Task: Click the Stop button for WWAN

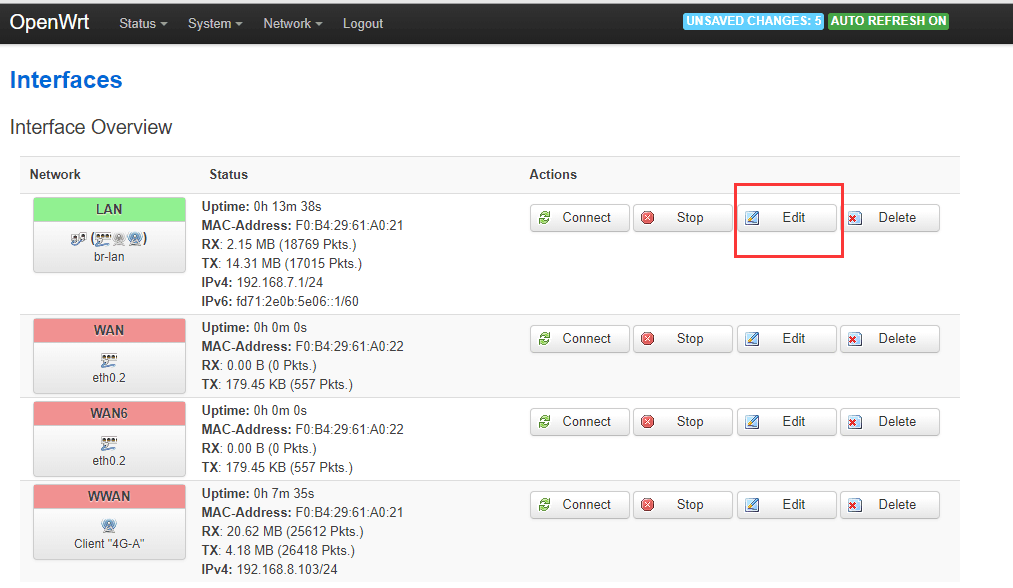Action: pyautogui.click(x=683, y=505)
